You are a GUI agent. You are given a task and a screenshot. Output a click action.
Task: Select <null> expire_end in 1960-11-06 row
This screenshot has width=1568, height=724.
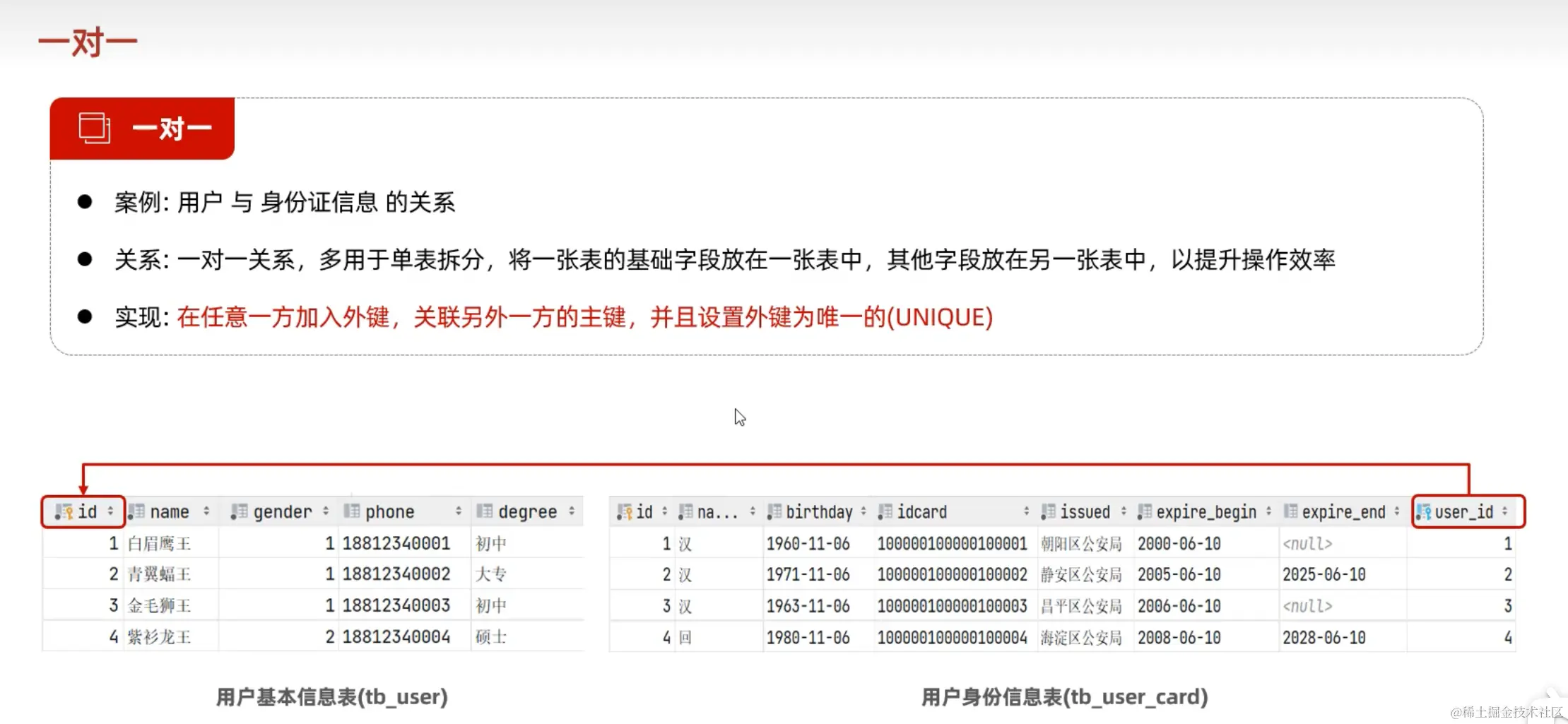click(x=1308, y=543)
